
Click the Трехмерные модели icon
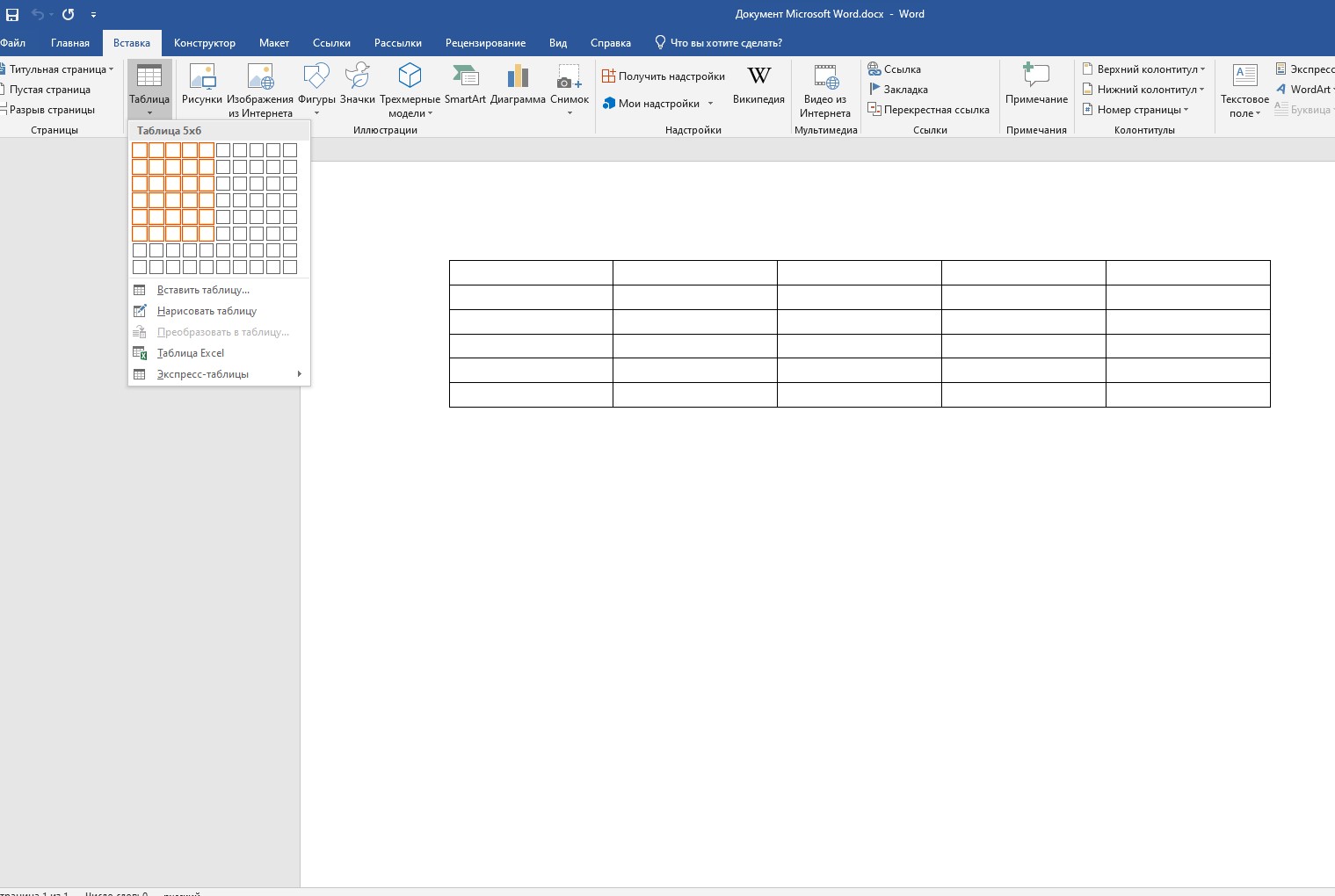410,76
